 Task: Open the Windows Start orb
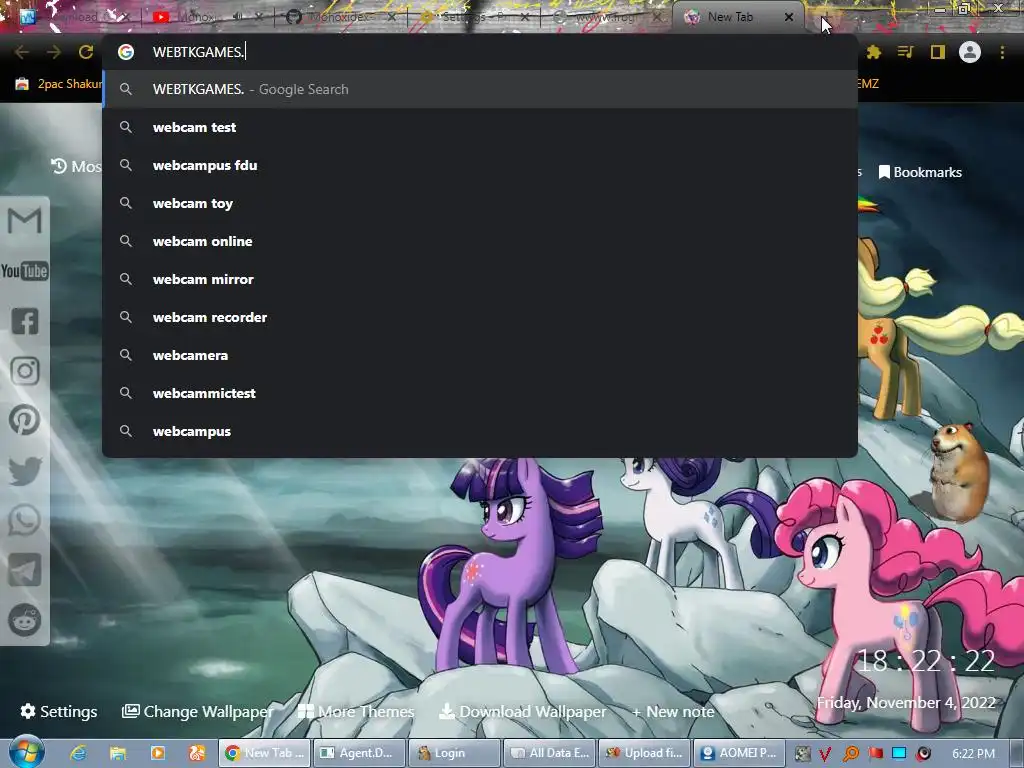[26, 752]
